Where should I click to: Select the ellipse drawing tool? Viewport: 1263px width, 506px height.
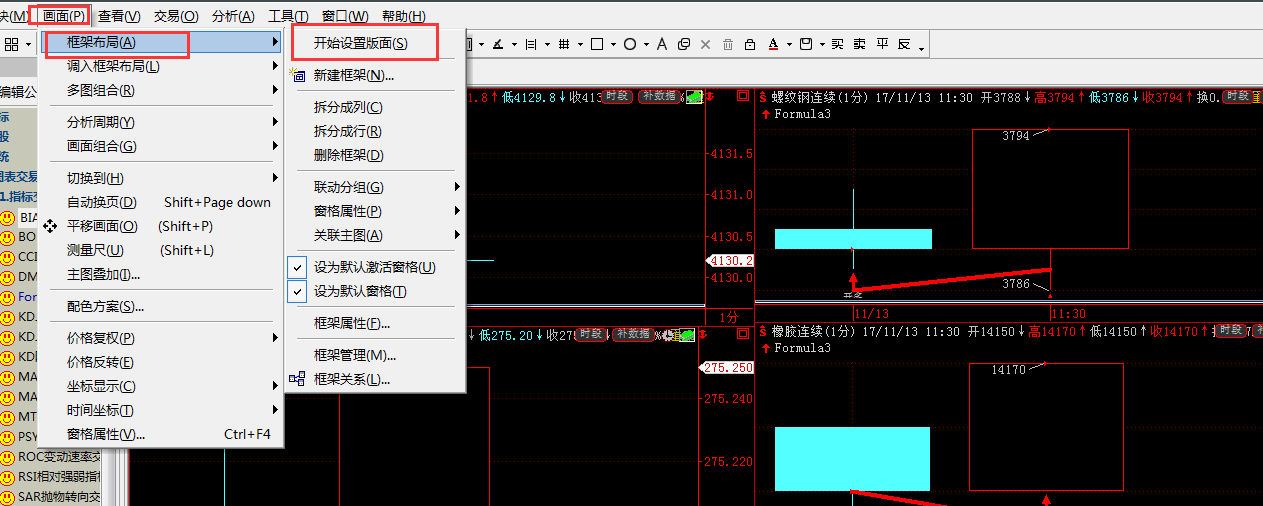pyautogui.click(x=629, y=44)
